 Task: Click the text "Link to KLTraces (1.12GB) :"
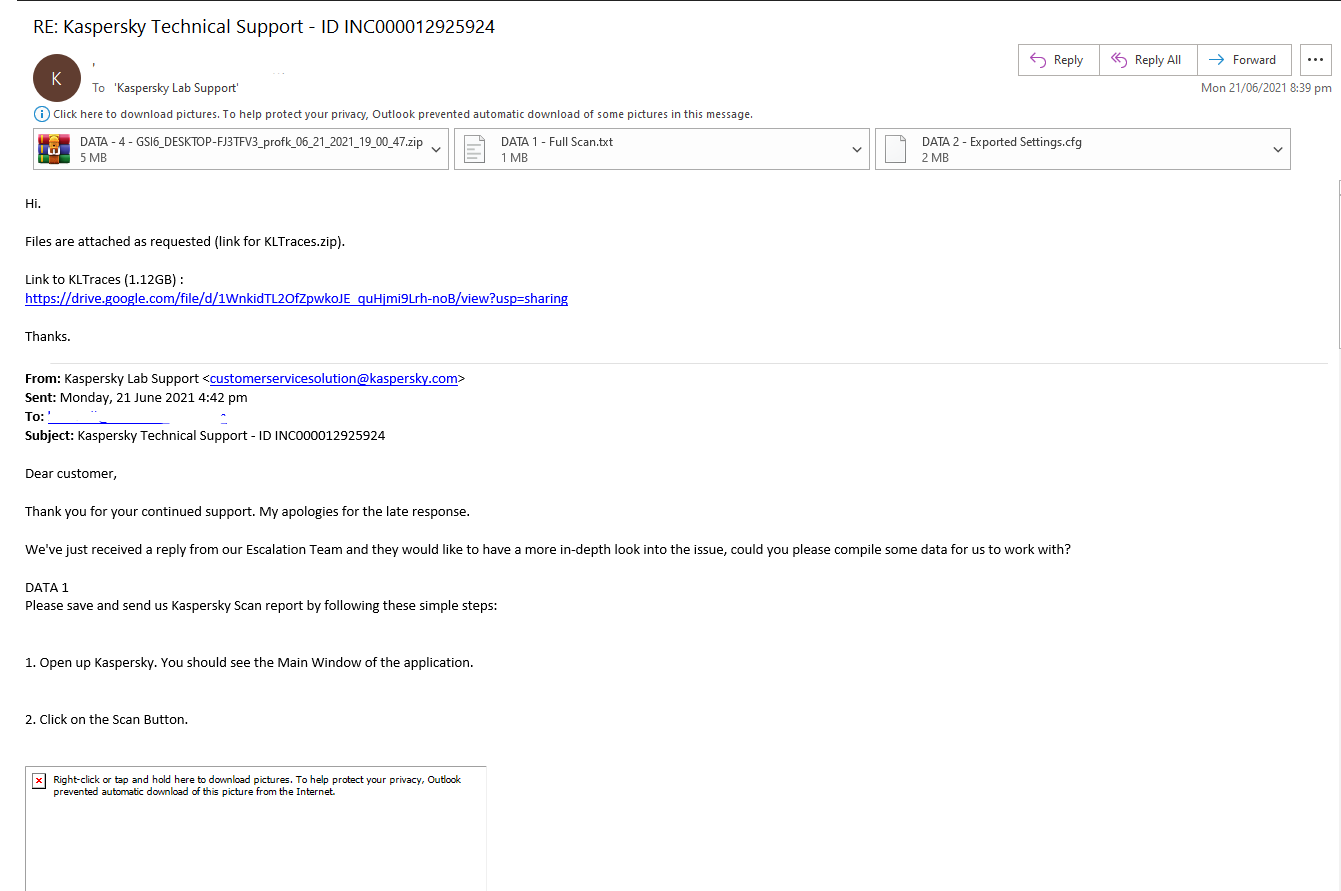[x=105, y=279]
